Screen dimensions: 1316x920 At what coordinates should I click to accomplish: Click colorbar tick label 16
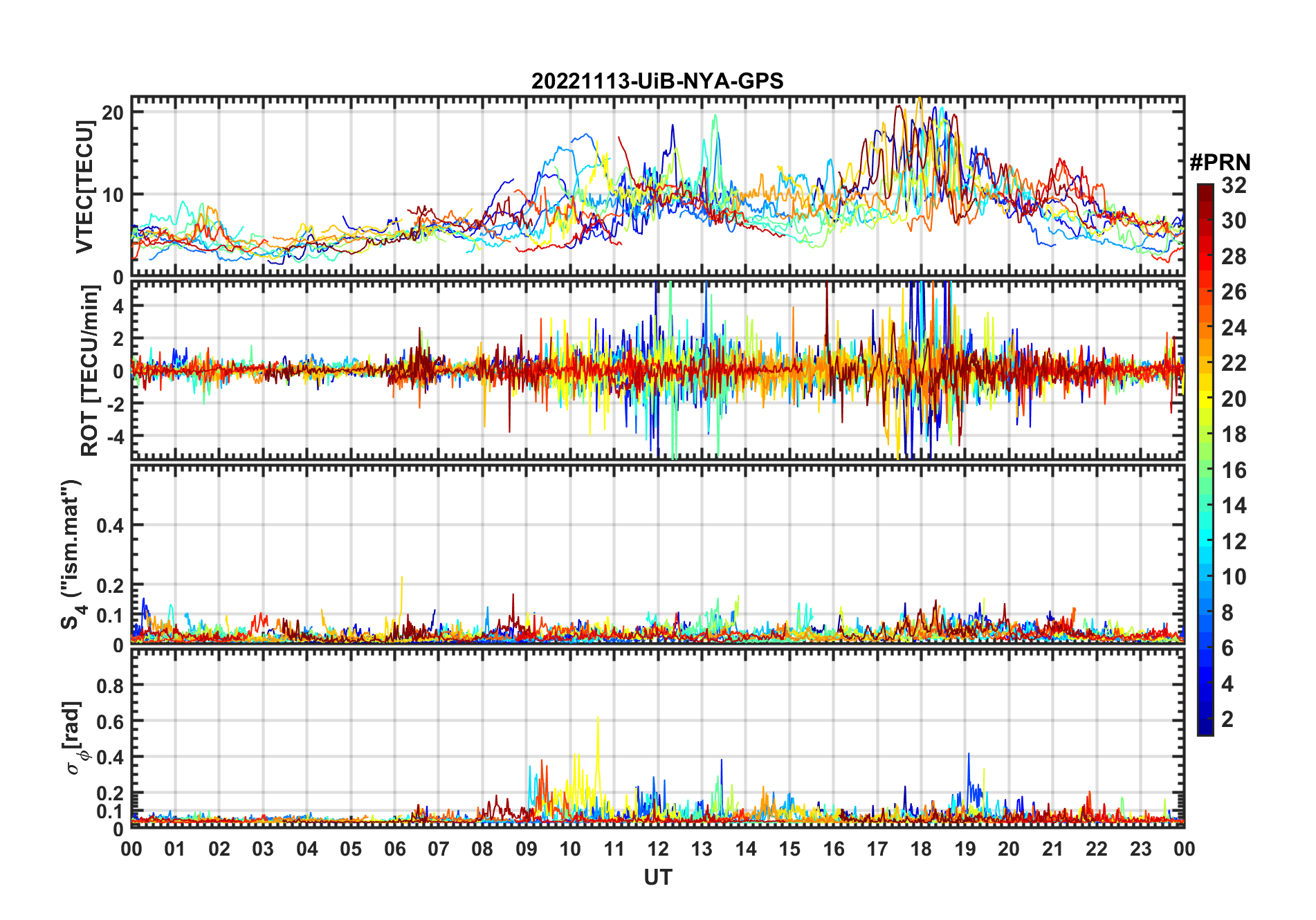(1234, 470)
